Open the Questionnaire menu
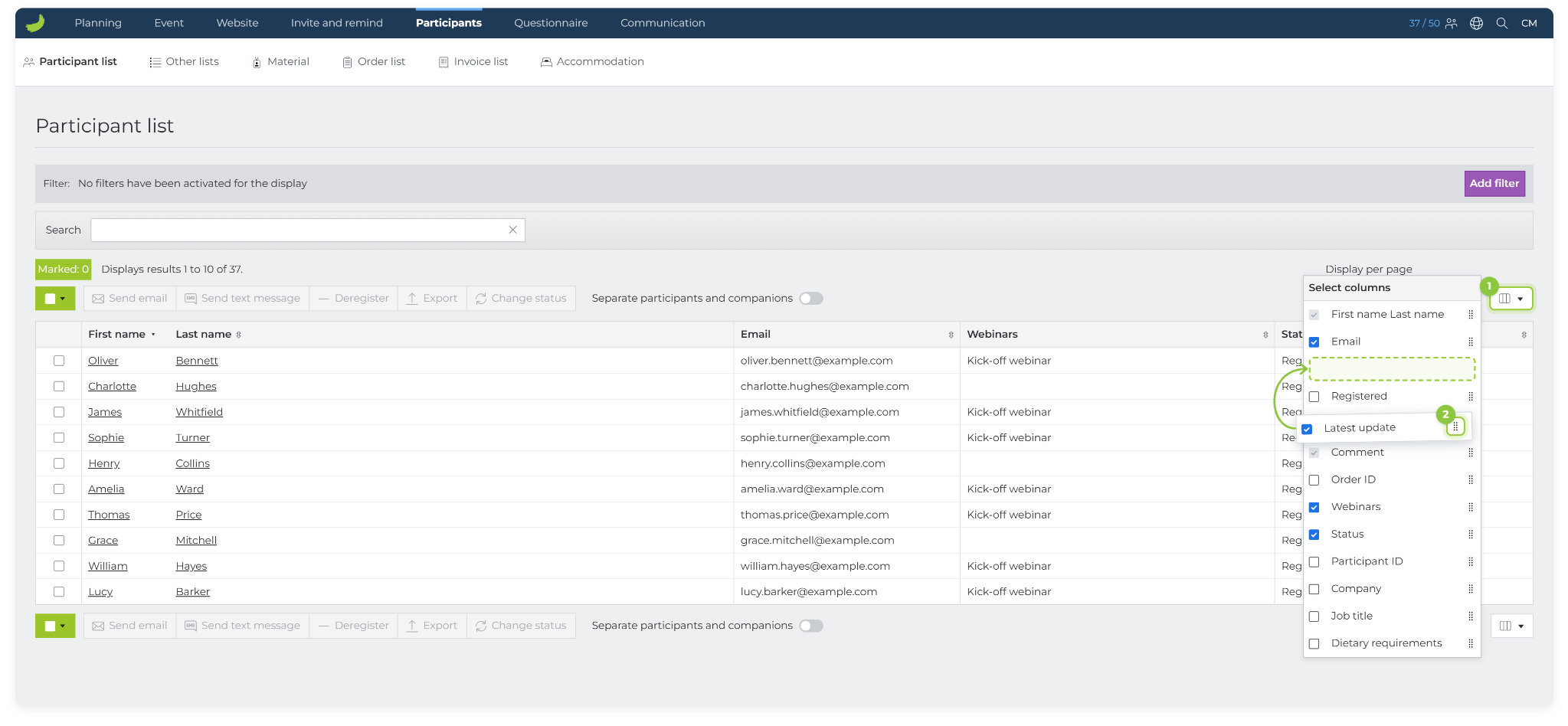Screen dimensions: 1568x726 click(x=551, y=23)
